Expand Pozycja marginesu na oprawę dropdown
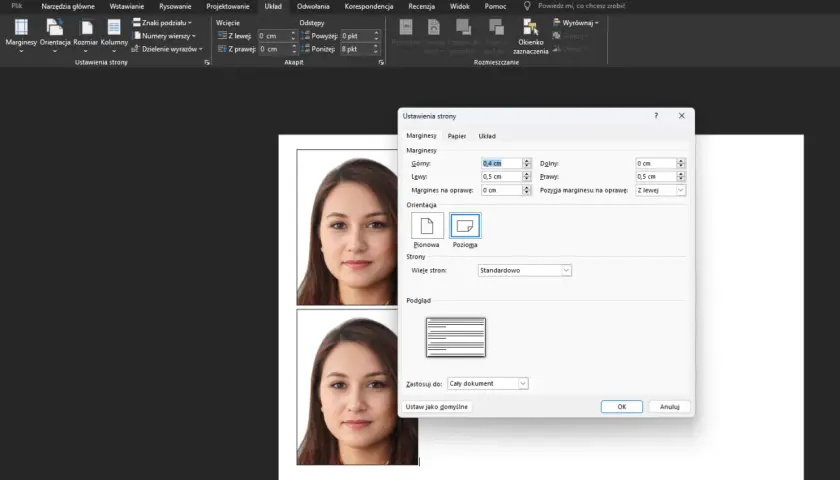The image size is (840, 480). pos(660,190)
